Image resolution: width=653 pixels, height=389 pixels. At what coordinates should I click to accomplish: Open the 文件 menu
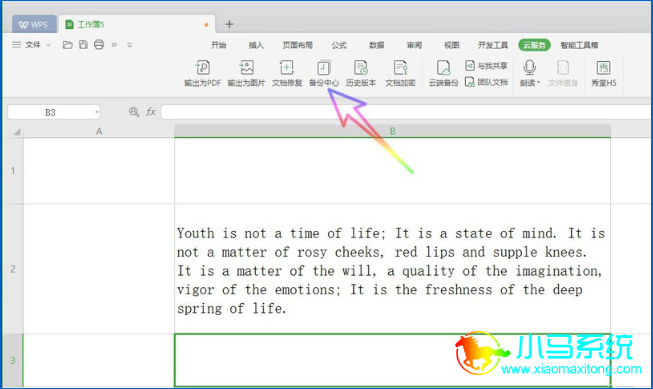(33, 45)
